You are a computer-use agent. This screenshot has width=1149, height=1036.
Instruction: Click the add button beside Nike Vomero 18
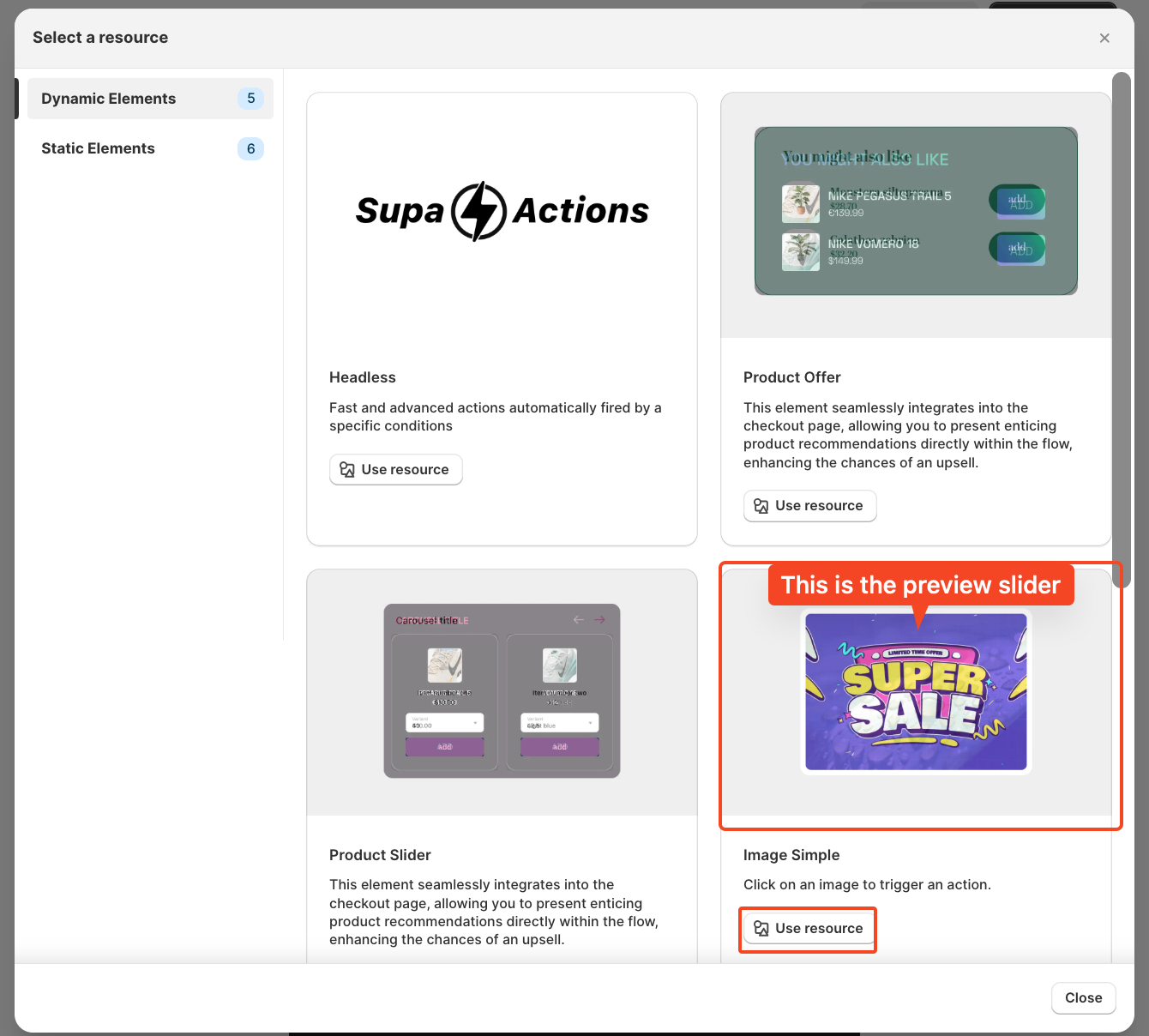pyautogui.click(x=1017, y=249)
